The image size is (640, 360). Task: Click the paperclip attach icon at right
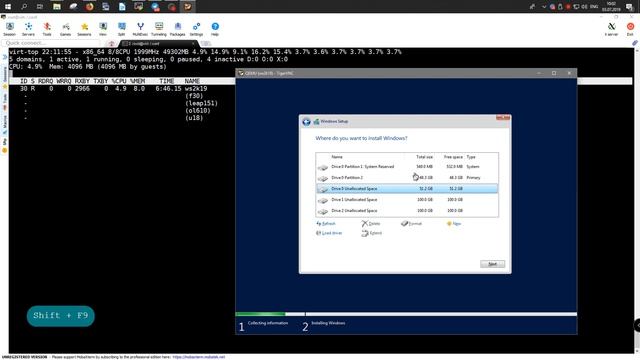tap(635, 43)
